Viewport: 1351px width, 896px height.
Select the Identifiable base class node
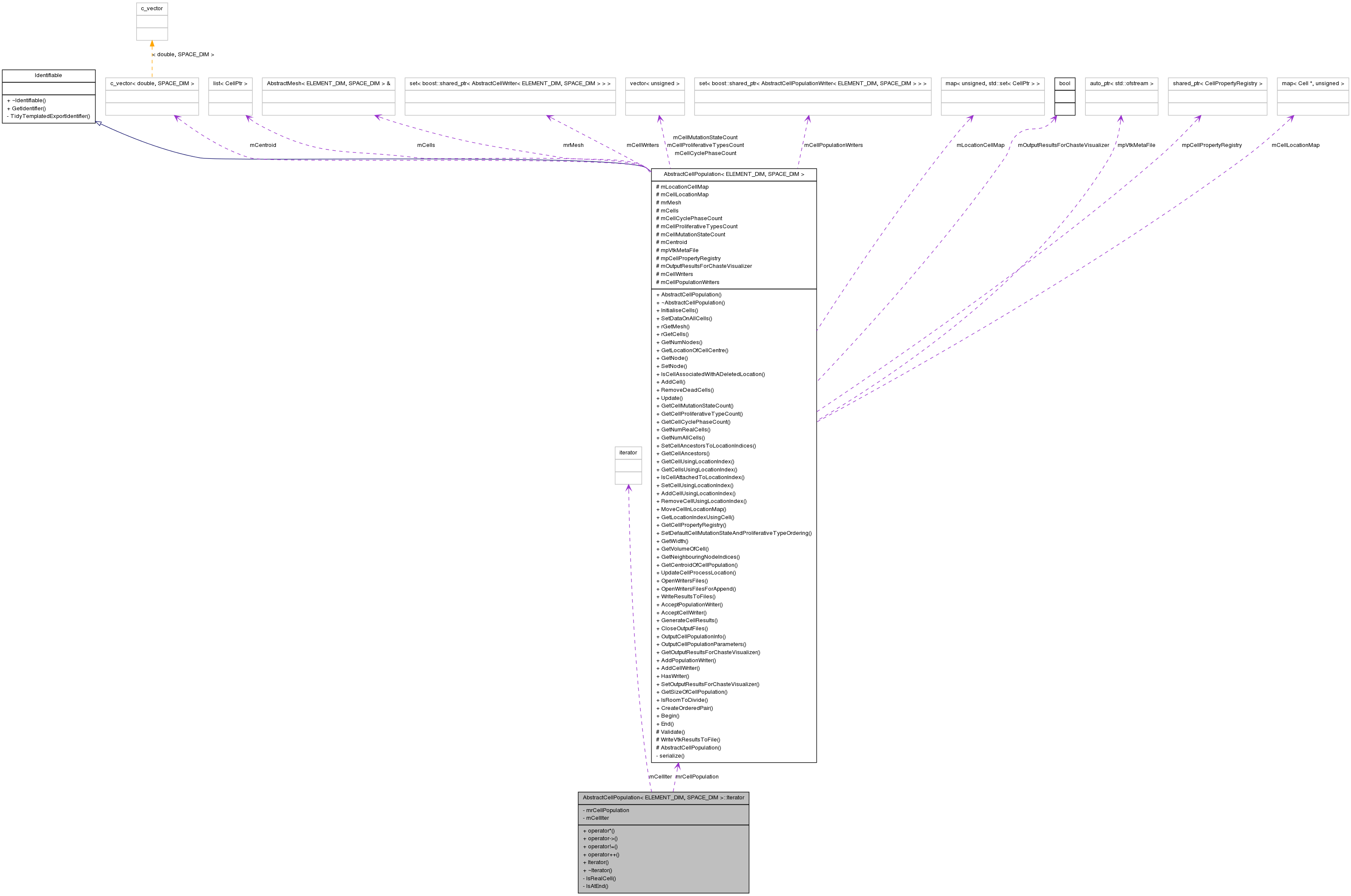click(49, 75)
